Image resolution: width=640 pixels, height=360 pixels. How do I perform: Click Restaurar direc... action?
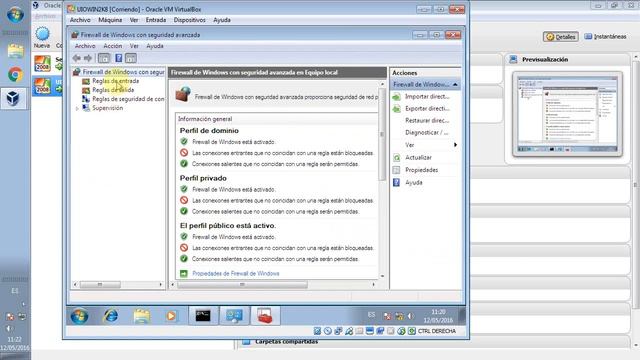click(x=427, y=120)
